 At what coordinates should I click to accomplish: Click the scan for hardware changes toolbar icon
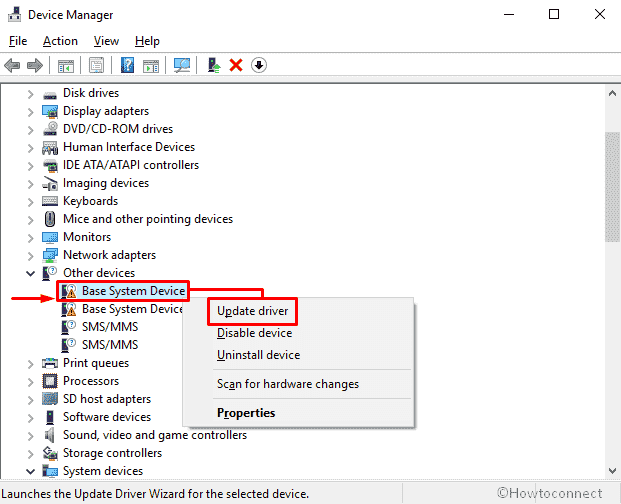coord(182,65)
